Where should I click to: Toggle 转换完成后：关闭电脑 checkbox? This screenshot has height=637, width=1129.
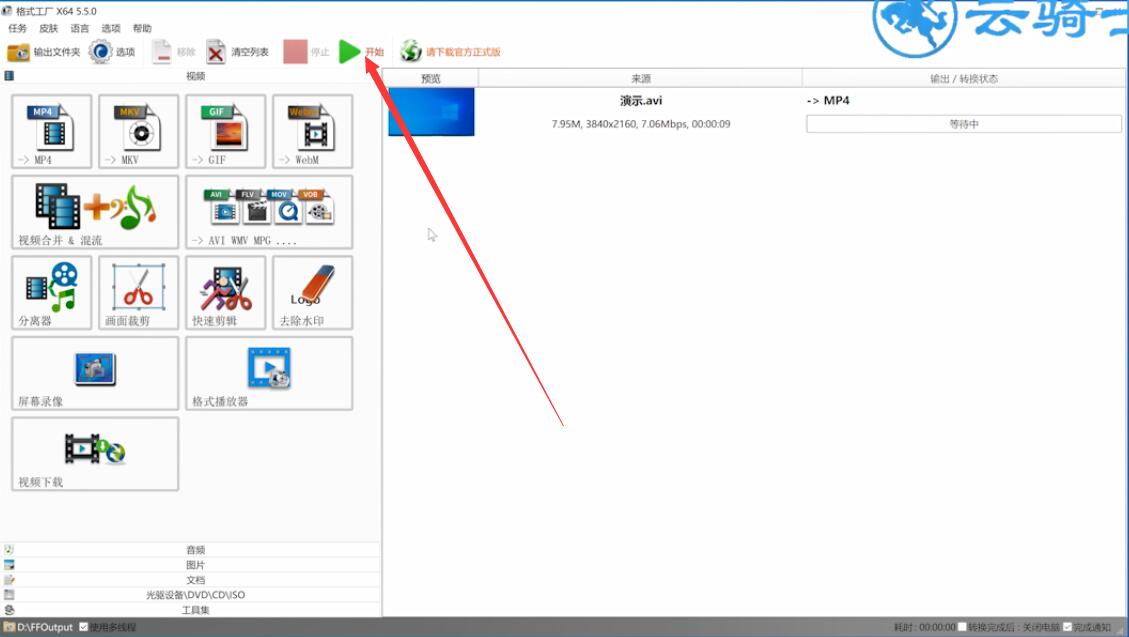(x=962, y=627)
